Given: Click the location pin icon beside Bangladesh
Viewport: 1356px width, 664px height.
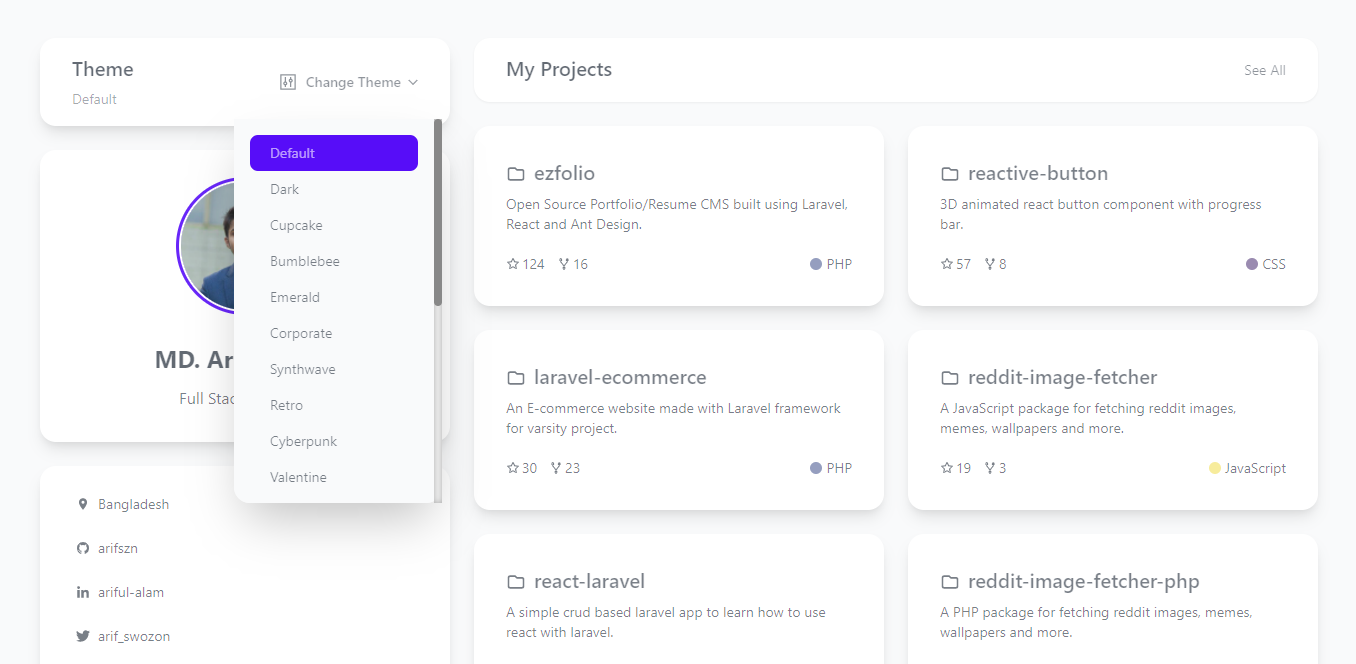Looking at the screenshot, I should [x=83, y=504].
